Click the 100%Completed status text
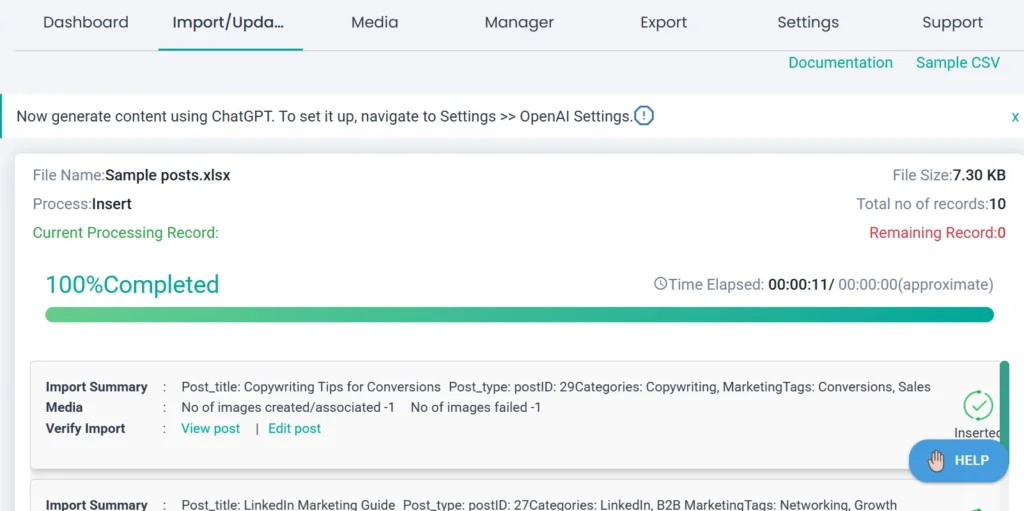 tap(132, 285)
